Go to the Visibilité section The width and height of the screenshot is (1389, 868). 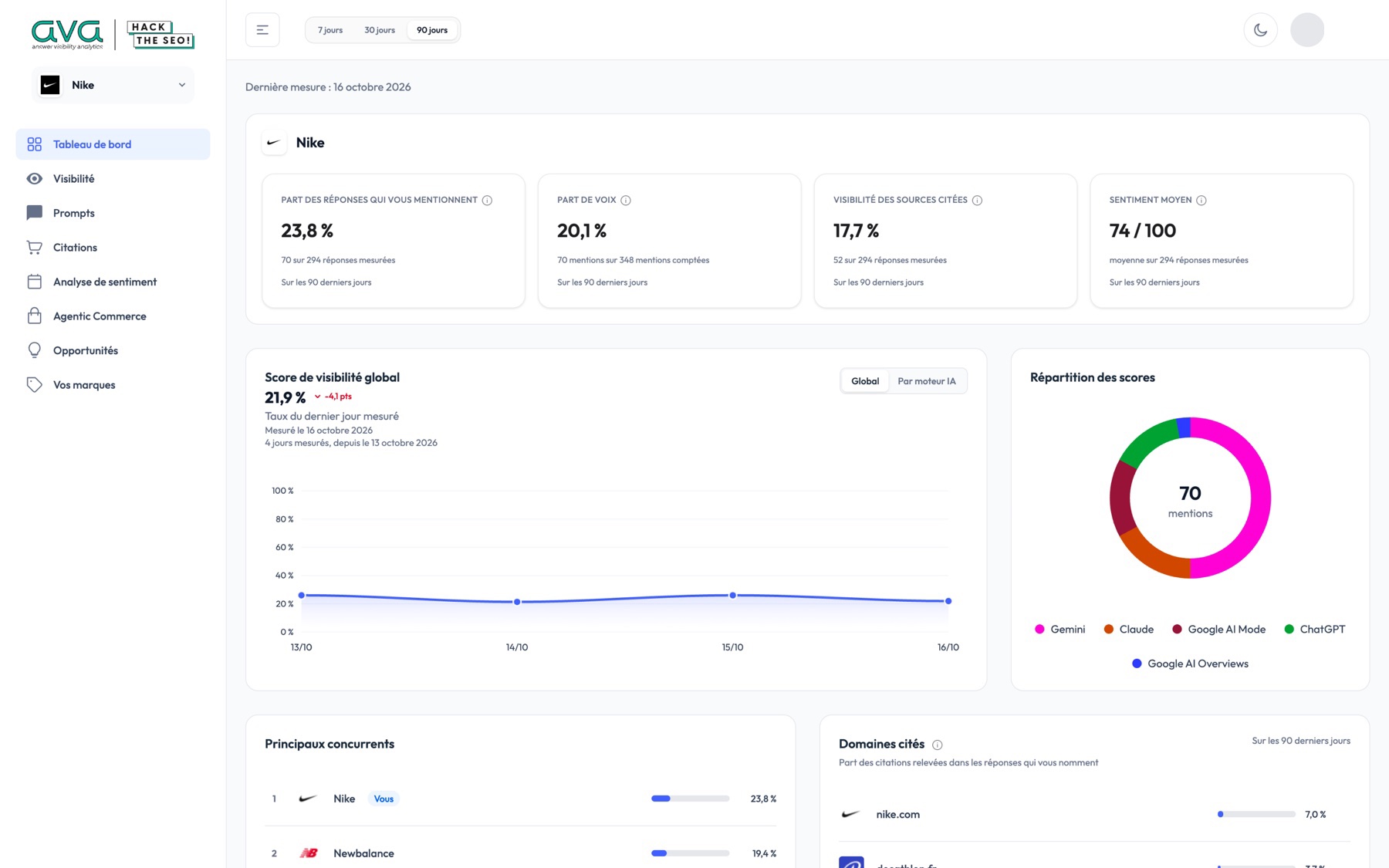pyautogui.click(x=113, y=179)
